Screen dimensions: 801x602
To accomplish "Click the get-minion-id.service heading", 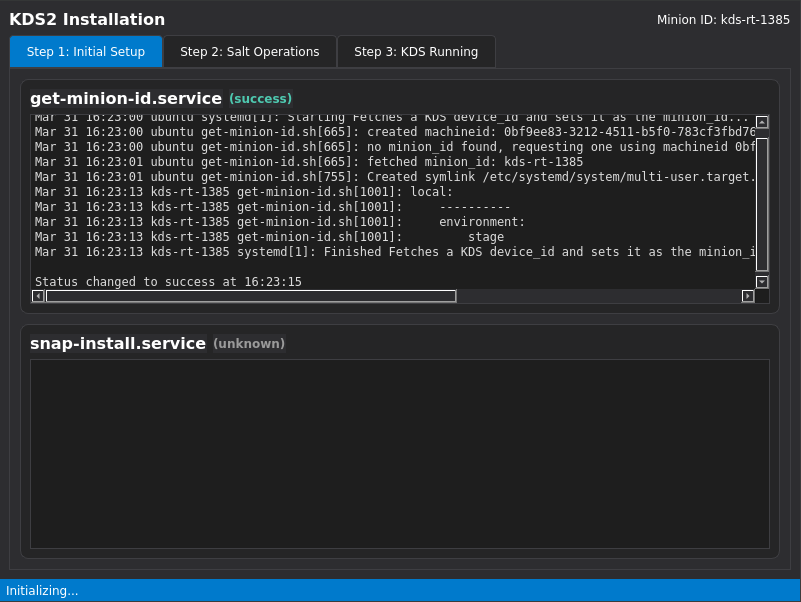I will [126, 98].
